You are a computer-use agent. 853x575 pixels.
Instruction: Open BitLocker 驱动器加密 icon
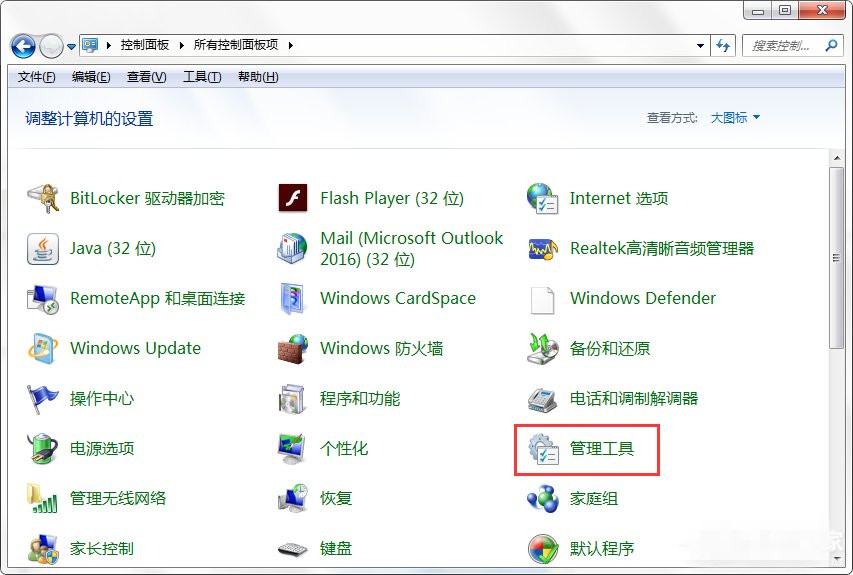[x=43, y=198]
